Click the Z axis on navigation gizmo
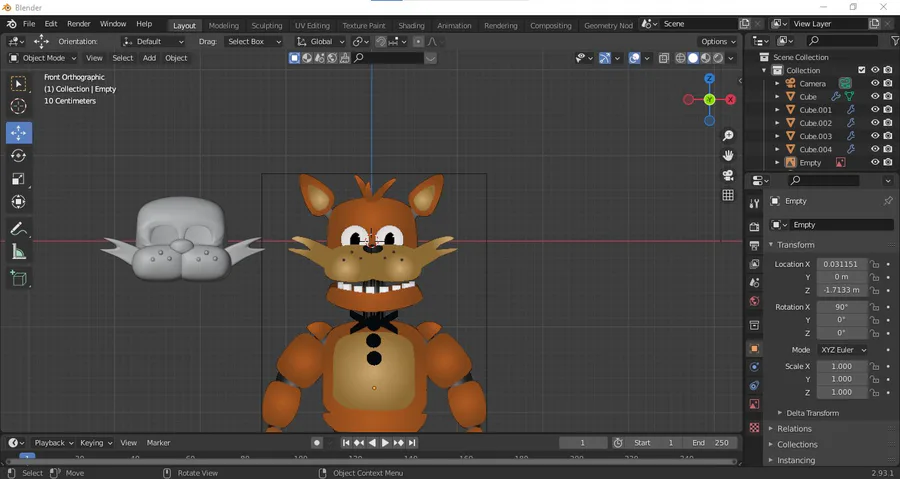The height and width of the screenshot is (479, 900). [x=709, y=79]
